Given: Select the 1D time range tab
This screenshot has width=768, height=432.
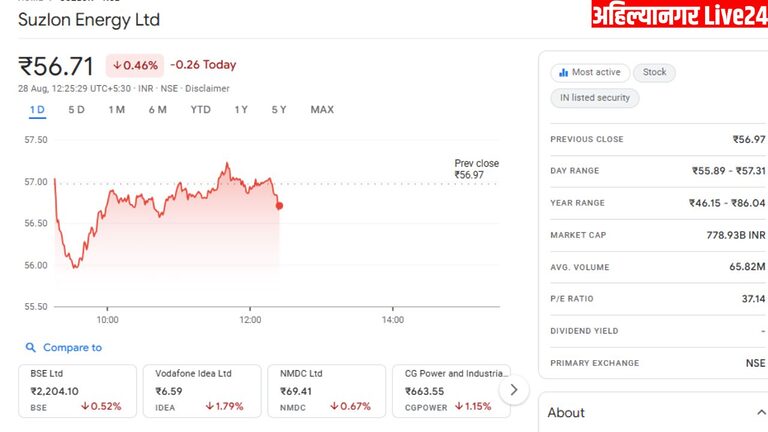Looking at the screenshot, I should pyautogui.click(x=37, y=110).
